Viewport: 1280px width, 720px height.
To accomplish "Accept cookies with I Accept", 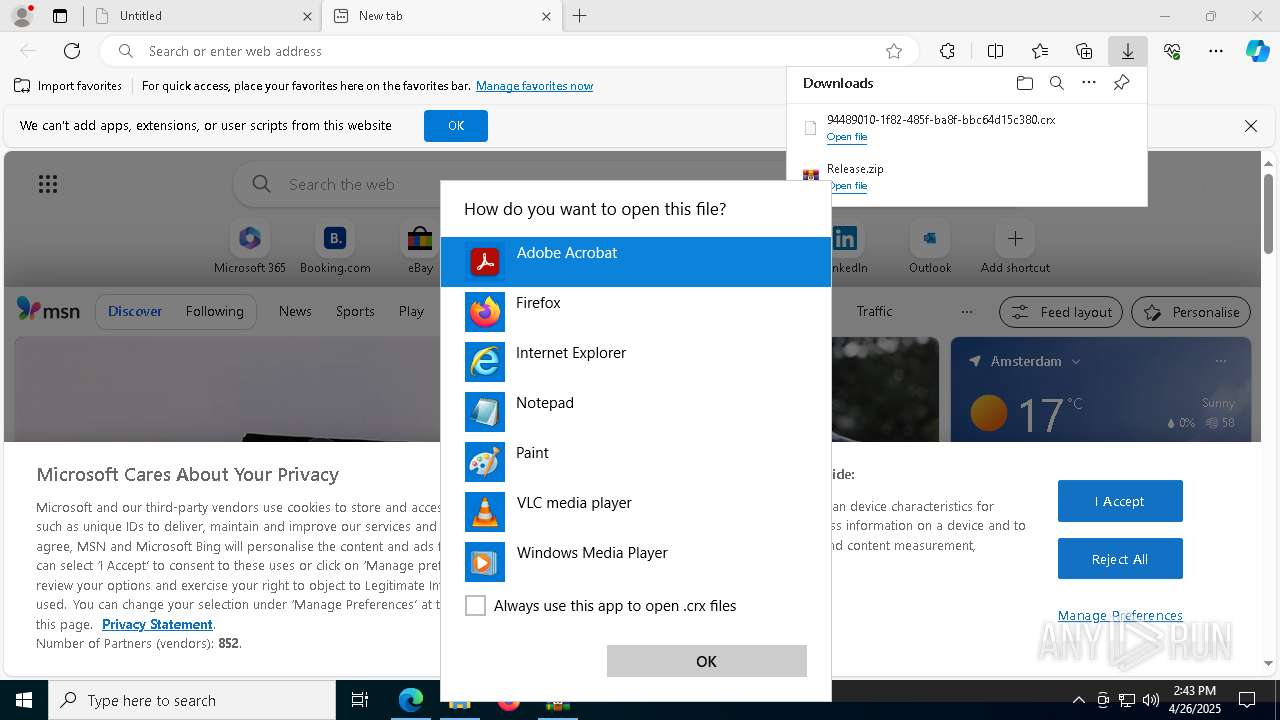I will 1120,501.
